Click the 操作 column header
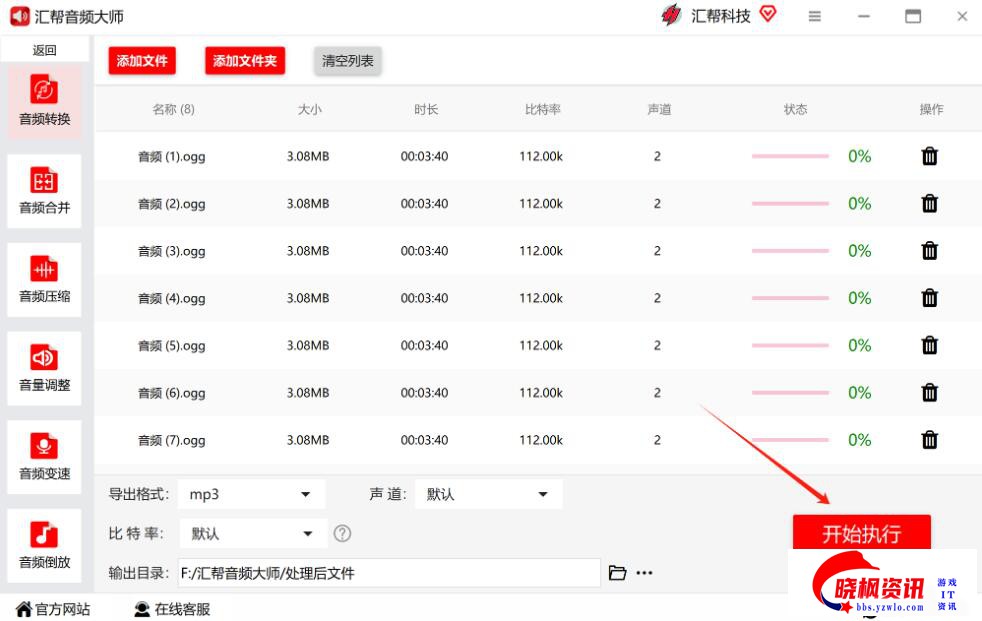This screenshot has width=982, height=621. (931, 110)
